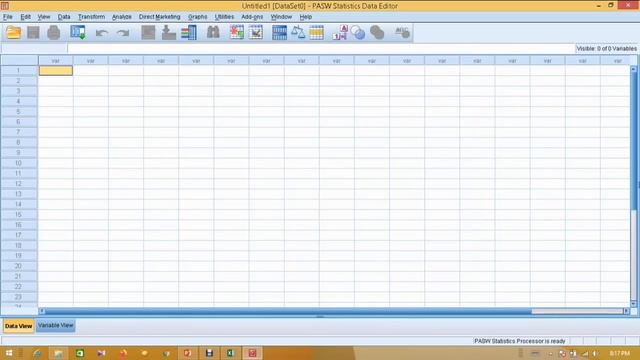Click the horizontal scrollbar left arrow
Viewport: 640px width, 360px height.
point(42,311)
